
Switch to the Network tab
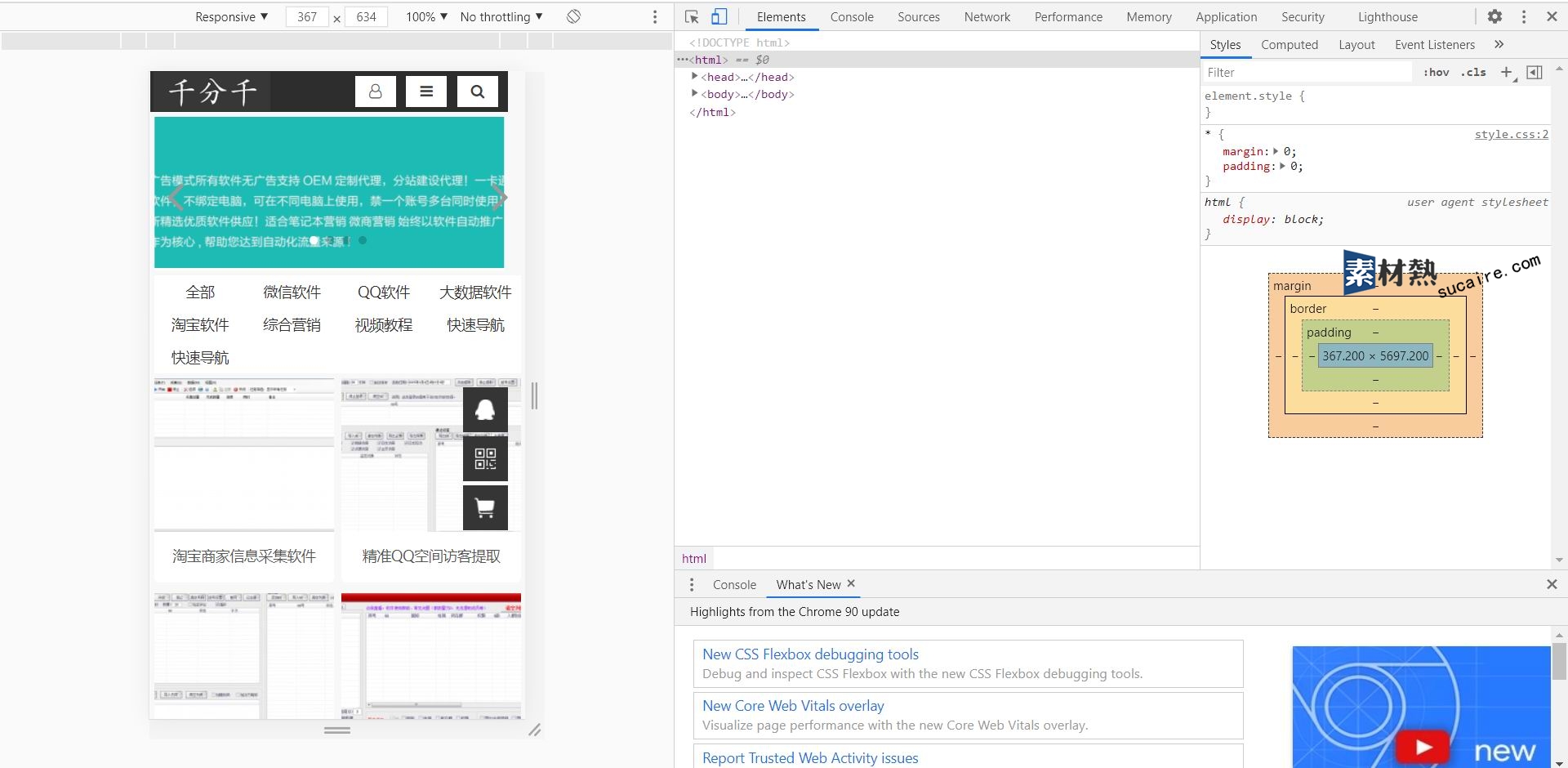tap(987, 16)
